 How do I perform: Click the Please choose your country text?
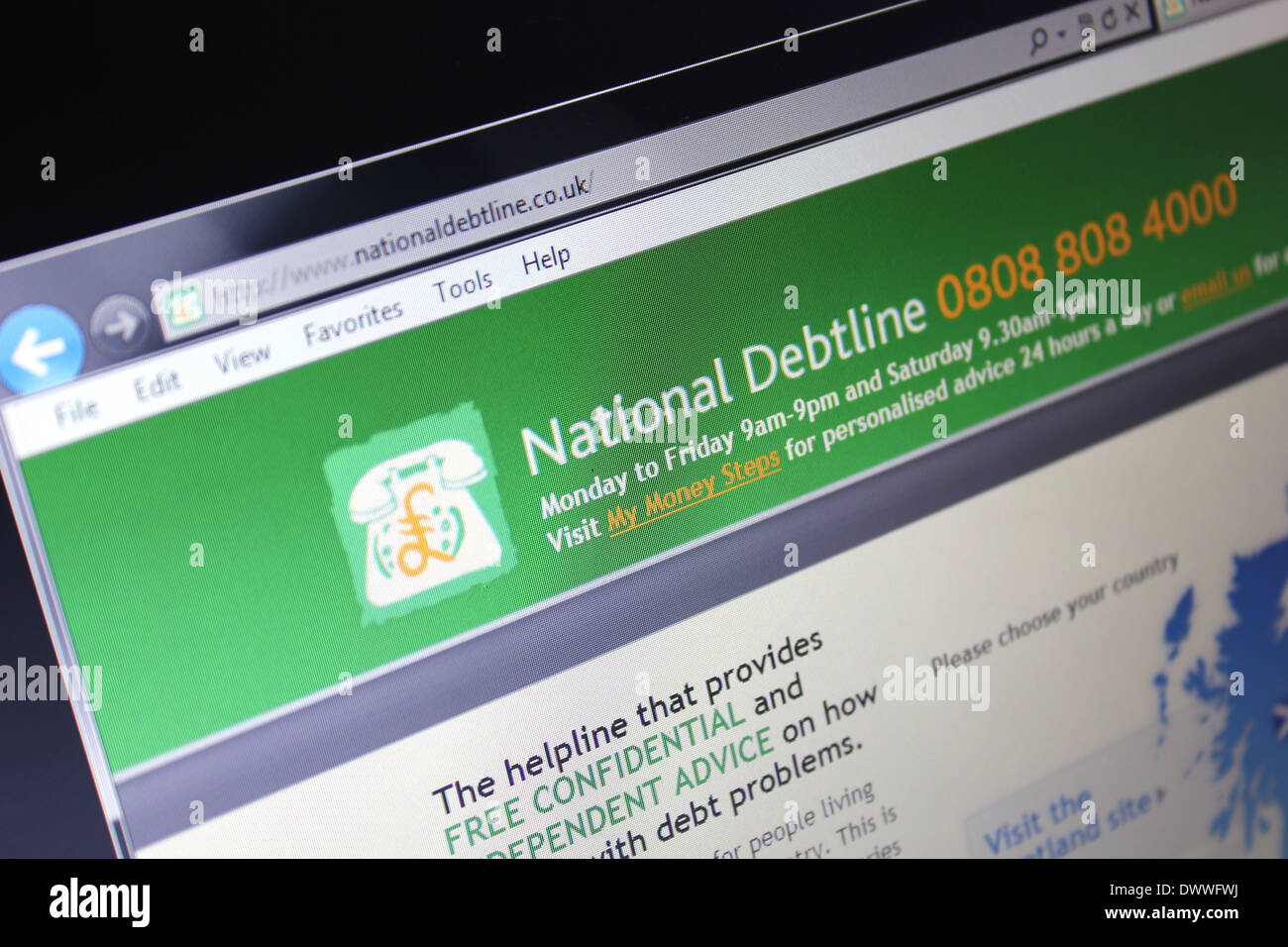pyautogui.click(x=1053, y=612)
